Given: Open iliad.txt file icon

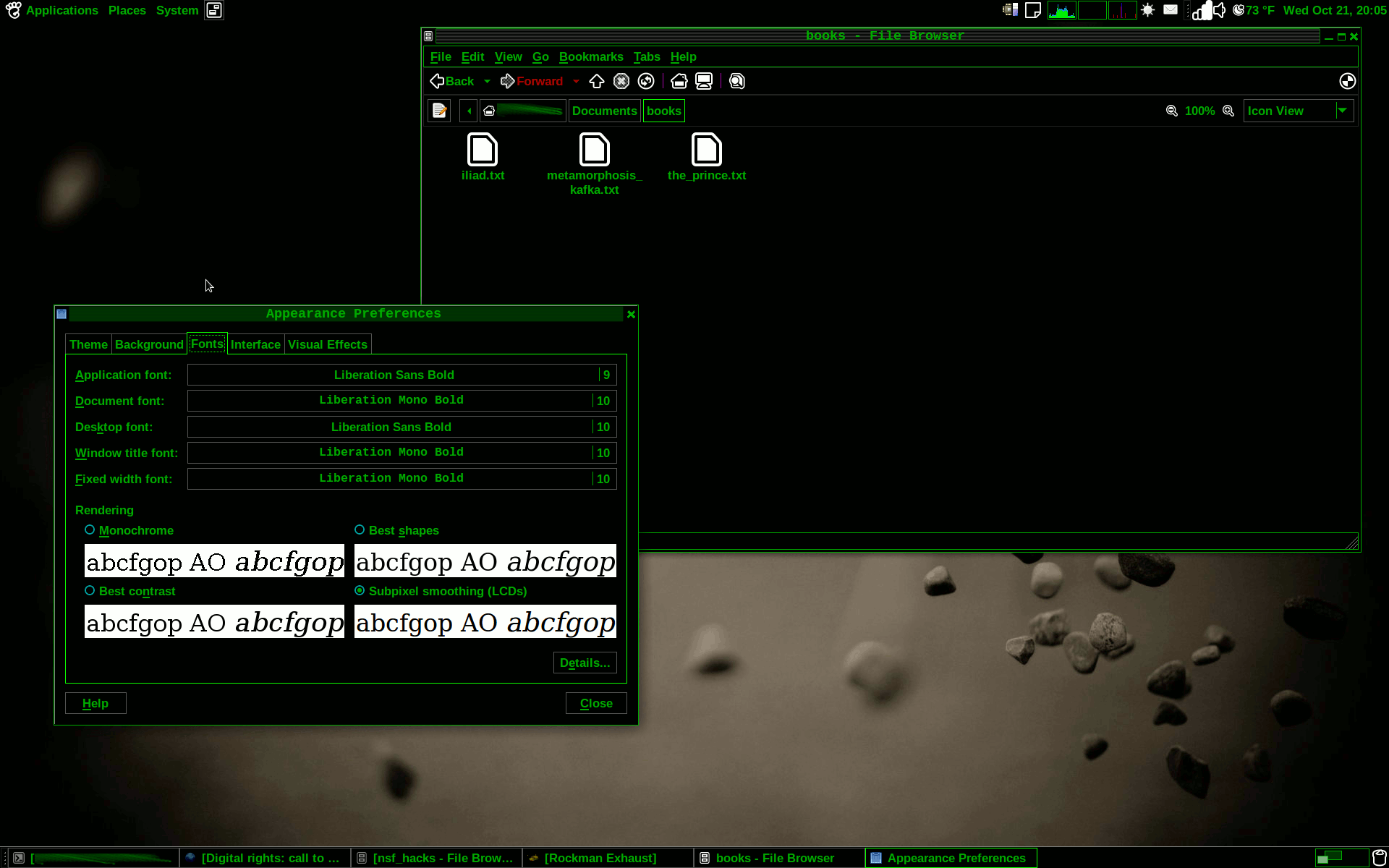Looking at the screenshot, I should click(x=483, y=150).
